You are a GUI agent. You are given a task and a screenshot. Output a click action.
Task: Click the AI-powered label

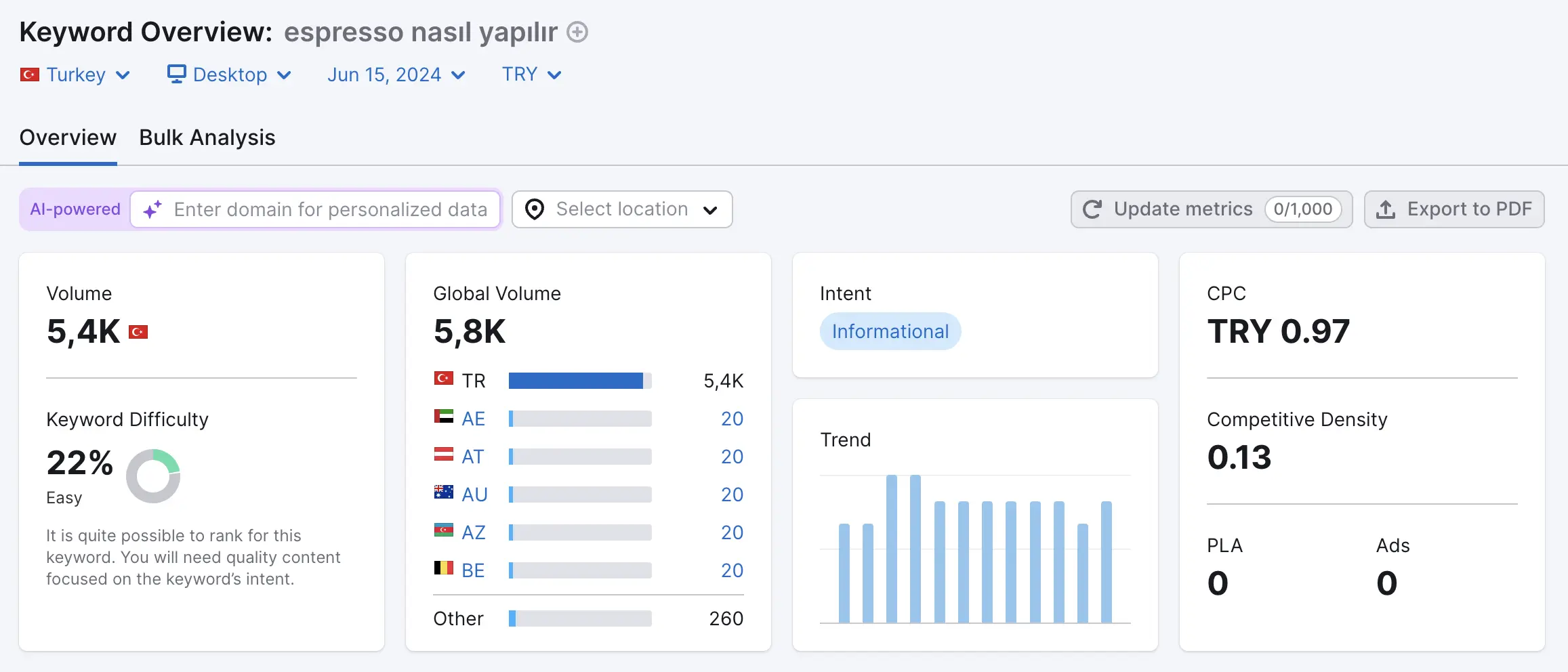click(75, 209)
